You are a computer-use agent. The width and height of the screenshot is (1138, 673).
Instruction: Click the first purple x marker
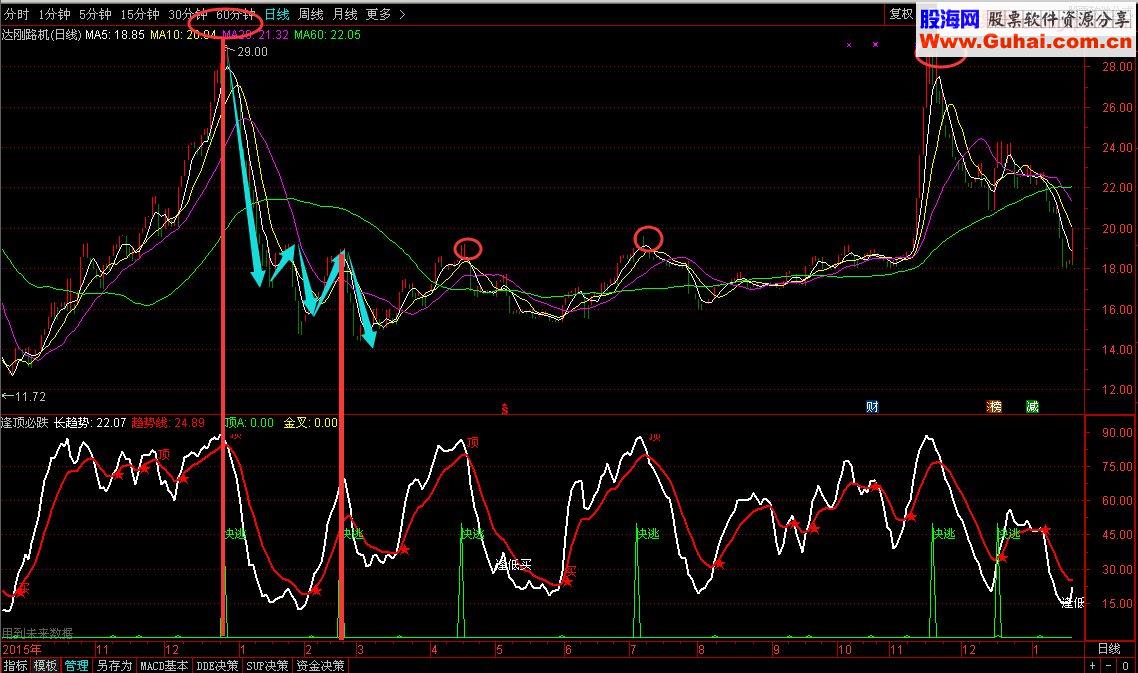849,45
